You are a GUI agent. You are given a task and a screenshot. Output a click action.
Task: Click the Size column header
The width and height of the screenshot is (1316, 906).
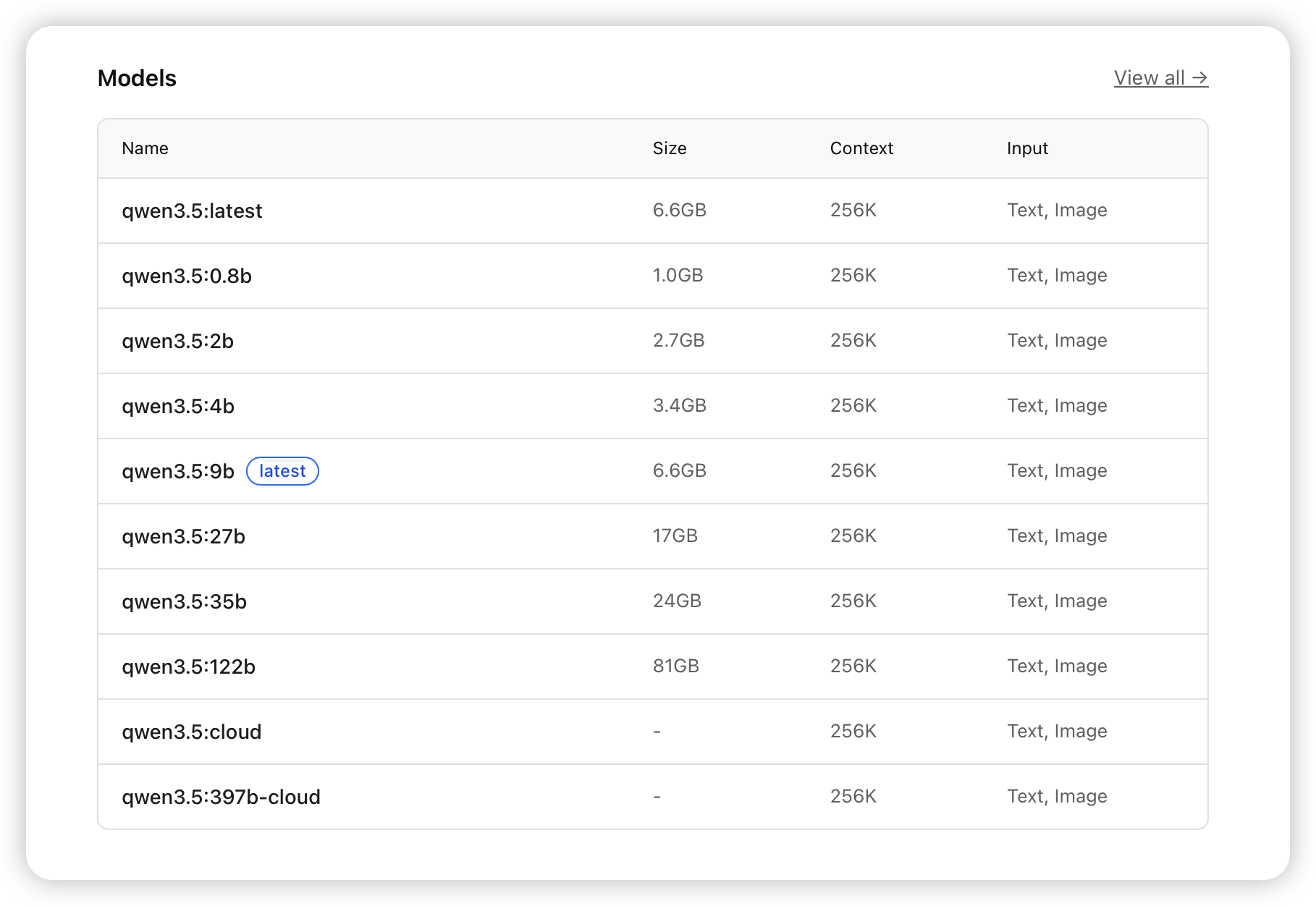(670, 148)
